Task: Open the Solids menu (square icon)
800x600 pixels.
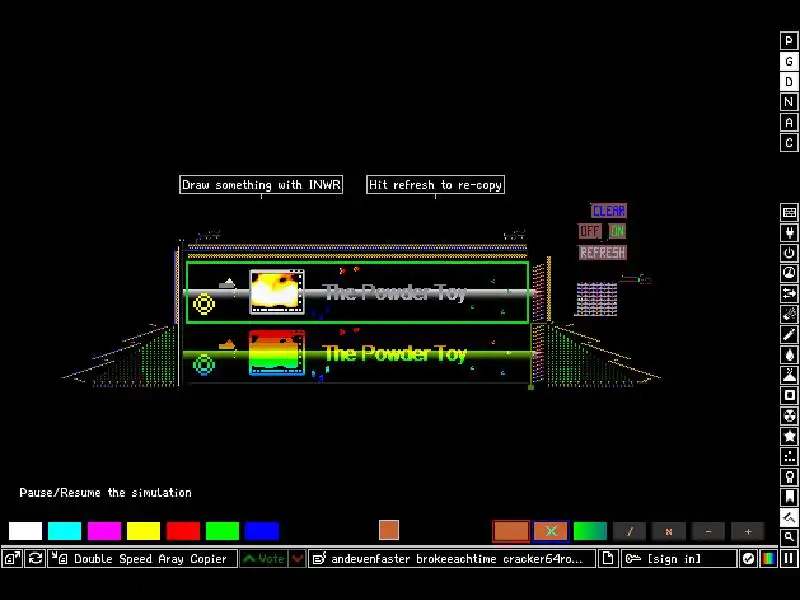Action: pyautogui.click(x=789, y=395)
